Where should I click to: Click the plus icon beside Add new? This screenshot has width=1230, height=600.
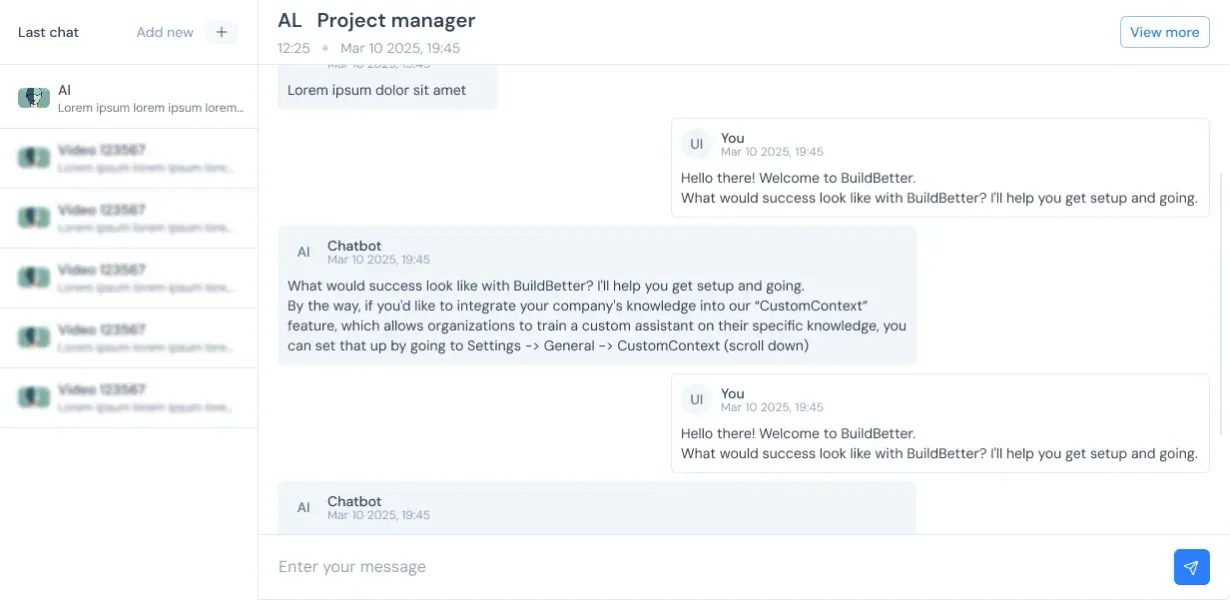tap(222, 32)
